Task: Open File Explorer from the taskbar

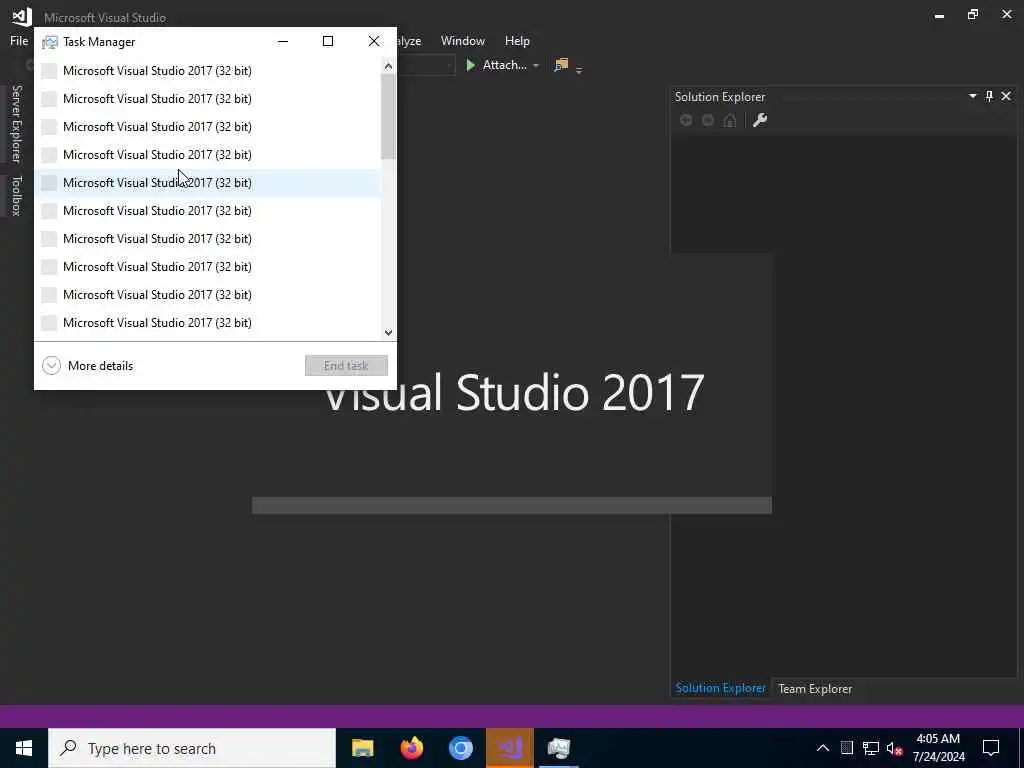Action: tap(362, 748)
